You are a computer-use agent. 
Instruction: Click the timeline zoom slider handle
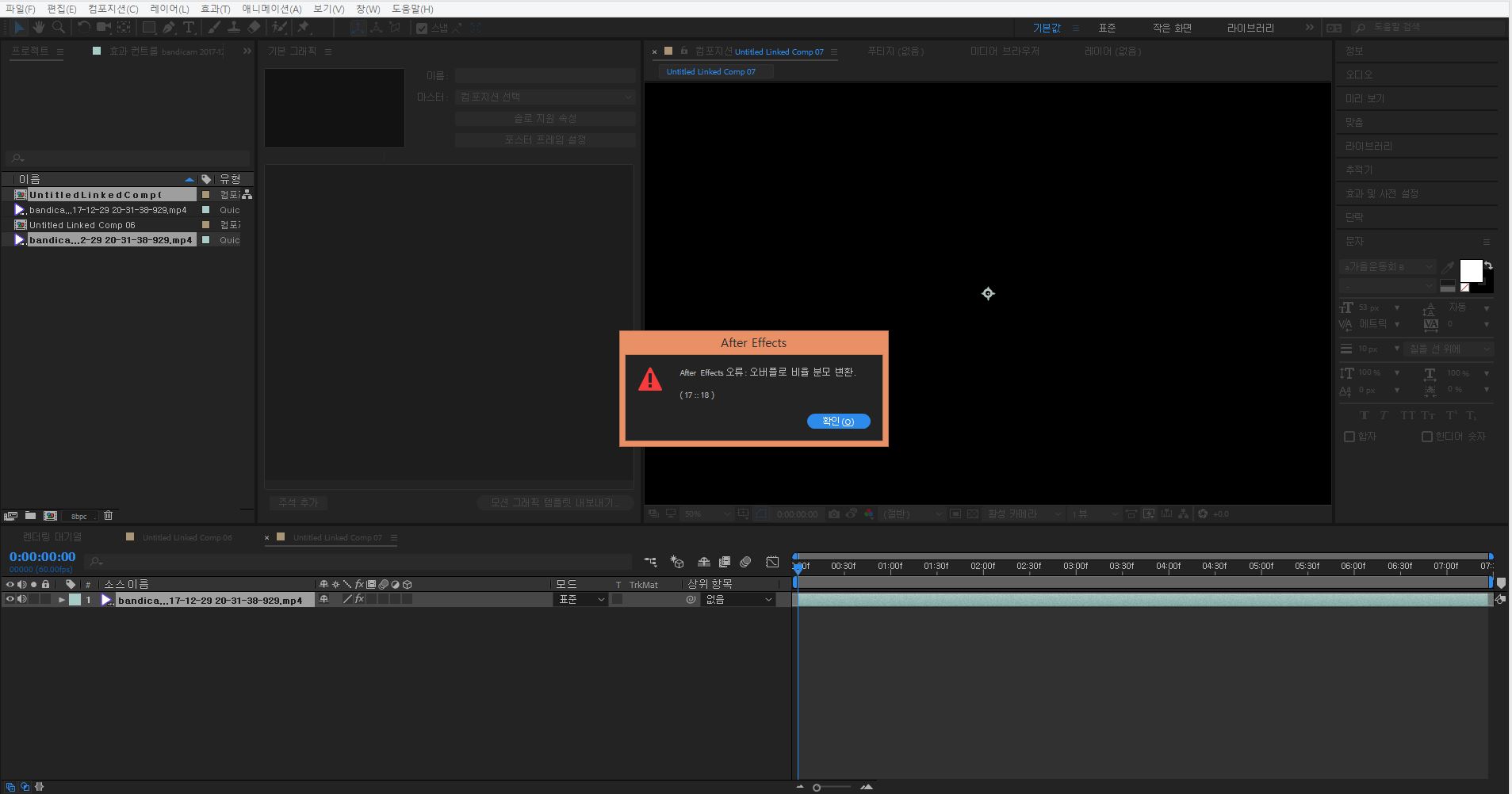(x=817, y=788)
